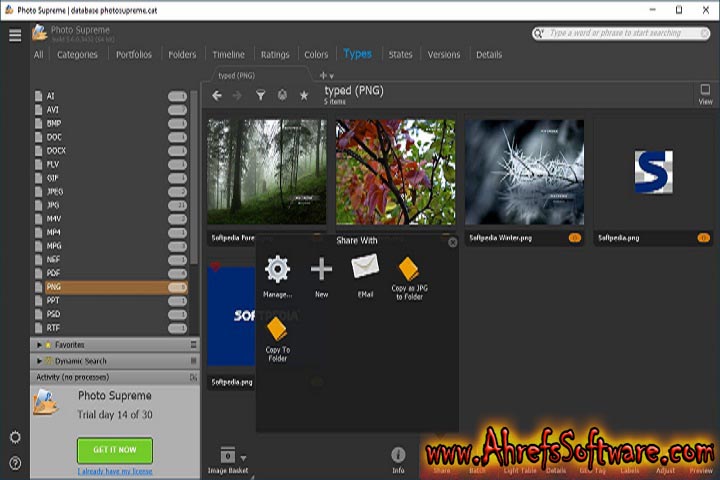Switch to the States tab

pyautogui.click(x=400, y=55)
